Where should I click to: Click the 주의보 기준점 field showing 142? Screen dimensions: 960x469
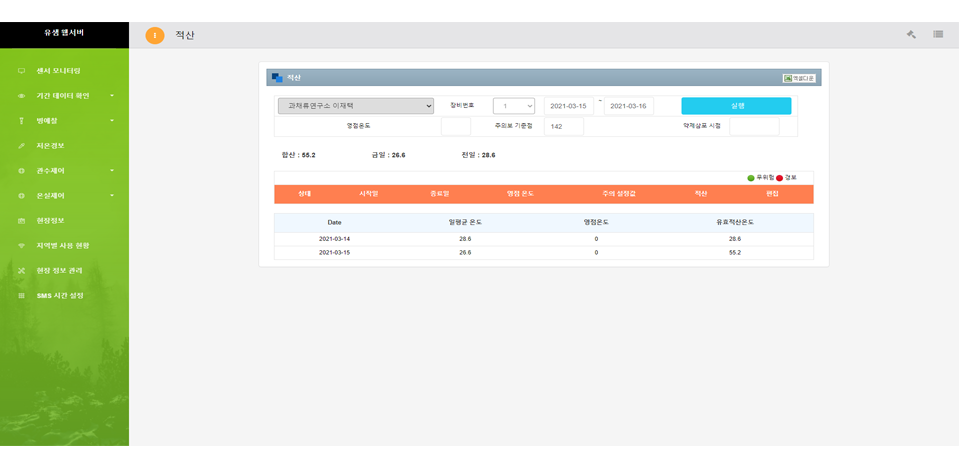coord(563,127)
